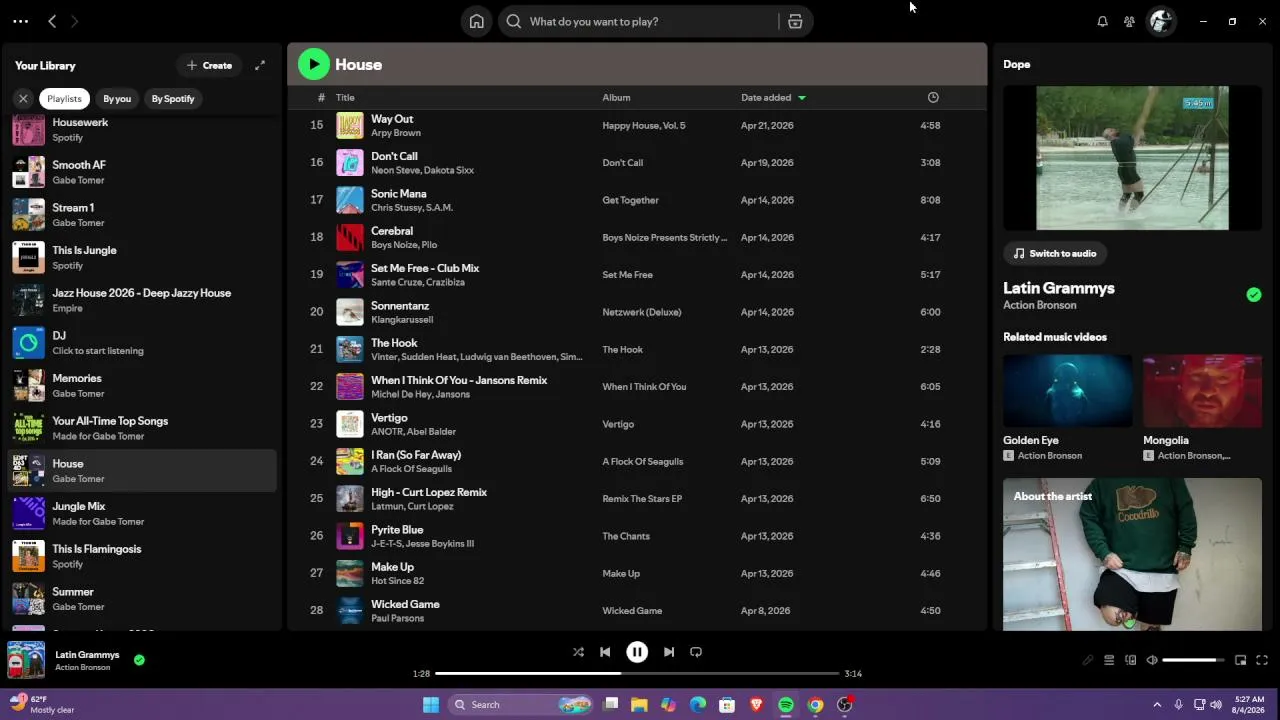Open the Golden Eye related music video
The height and width of the screenshot is (720, 1280).
point(1068,408)
